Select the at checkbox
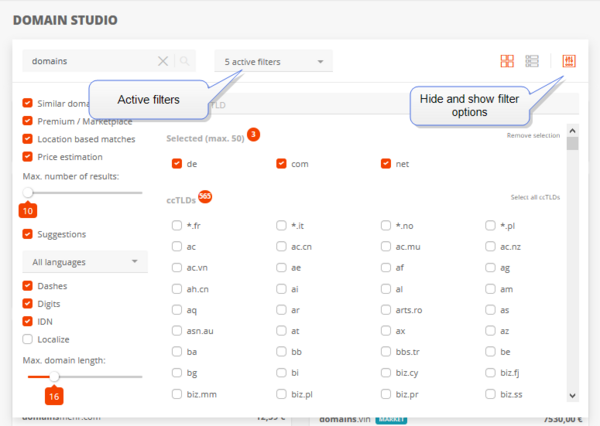Viewport: 600px width, 426px height. (x=281, y=331)
